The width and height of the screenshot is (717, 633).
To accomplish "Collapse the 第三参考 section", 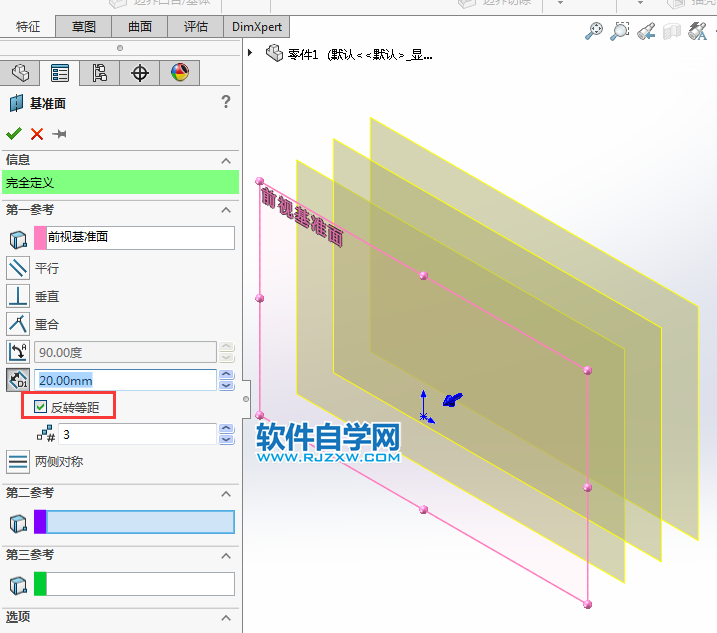I will click(226, 556).
